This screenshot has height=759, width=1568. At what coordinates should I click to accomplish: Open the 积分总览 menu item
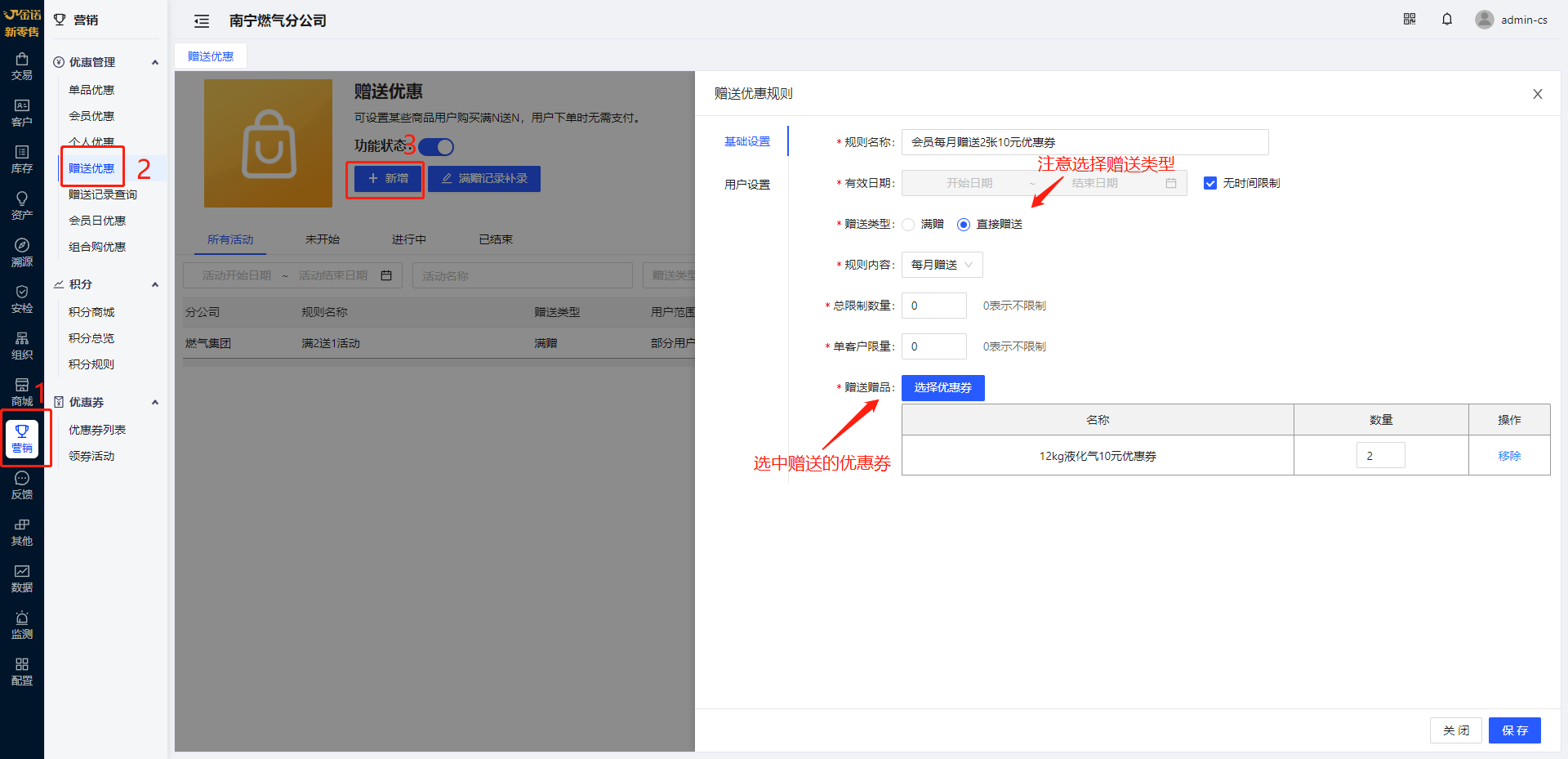point(91,338)
